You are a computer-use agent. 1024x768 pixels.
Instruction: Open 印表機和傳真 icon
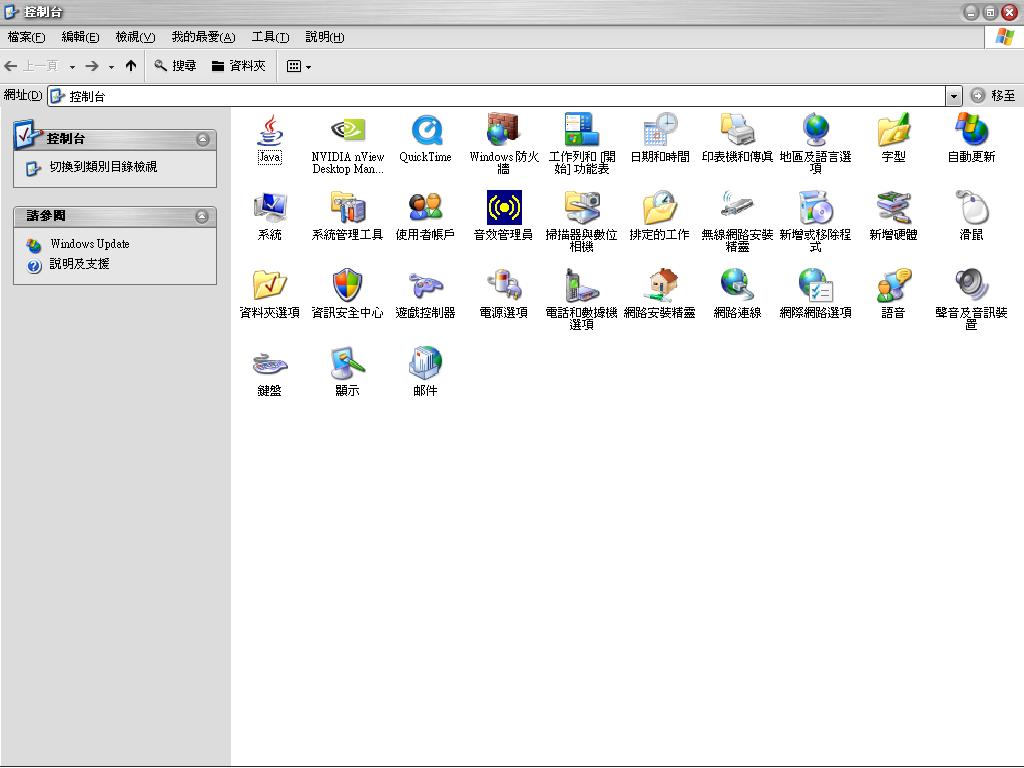737,132
